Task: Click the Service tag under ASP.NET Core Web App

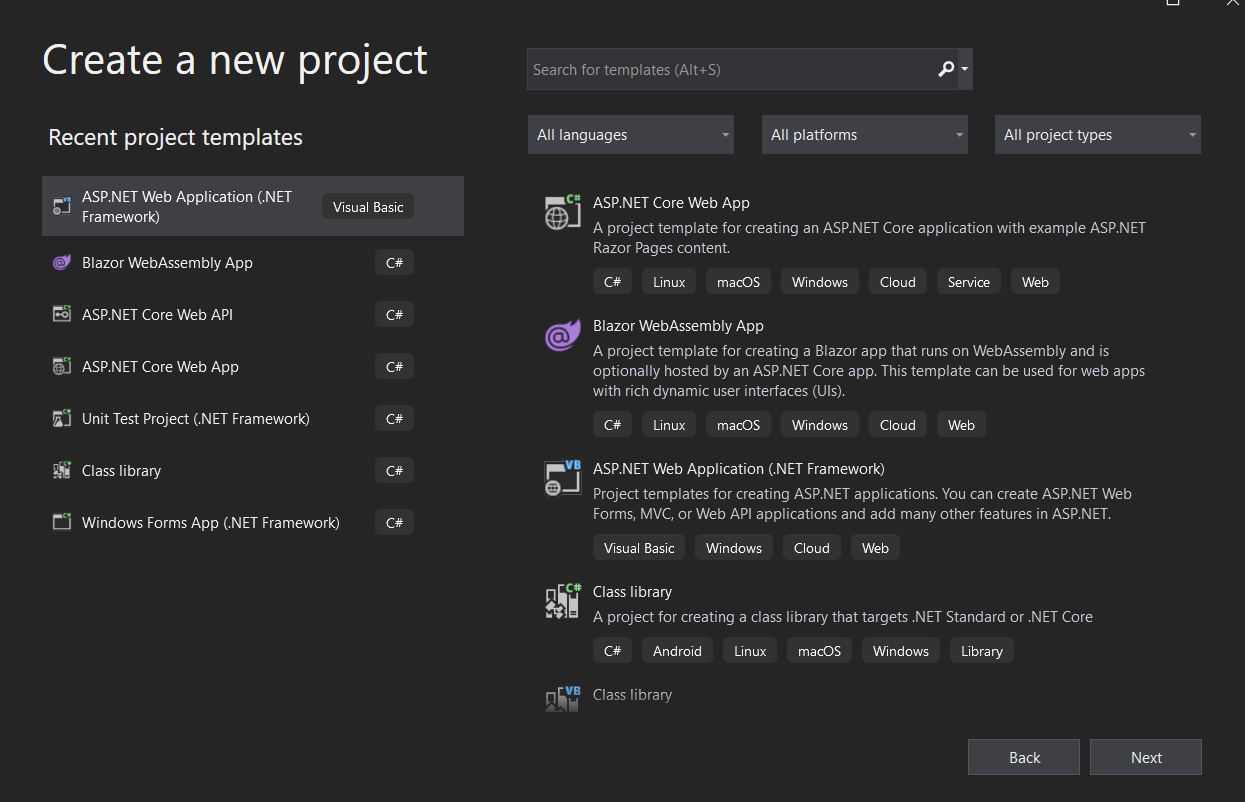Action: point(968,282)
